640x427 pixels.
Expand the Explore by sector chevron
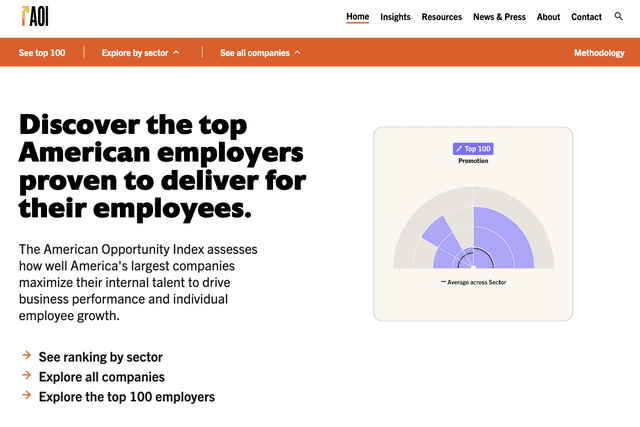[176, 53]
